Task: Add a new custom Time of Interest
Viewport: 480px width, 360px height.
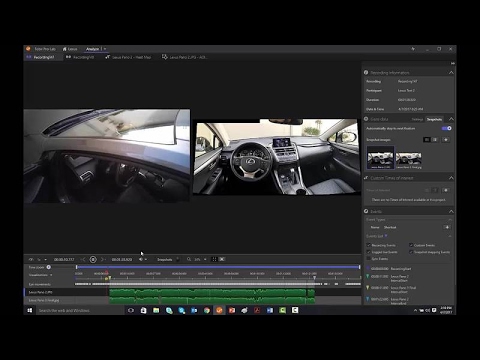Action: click(446, 190)
